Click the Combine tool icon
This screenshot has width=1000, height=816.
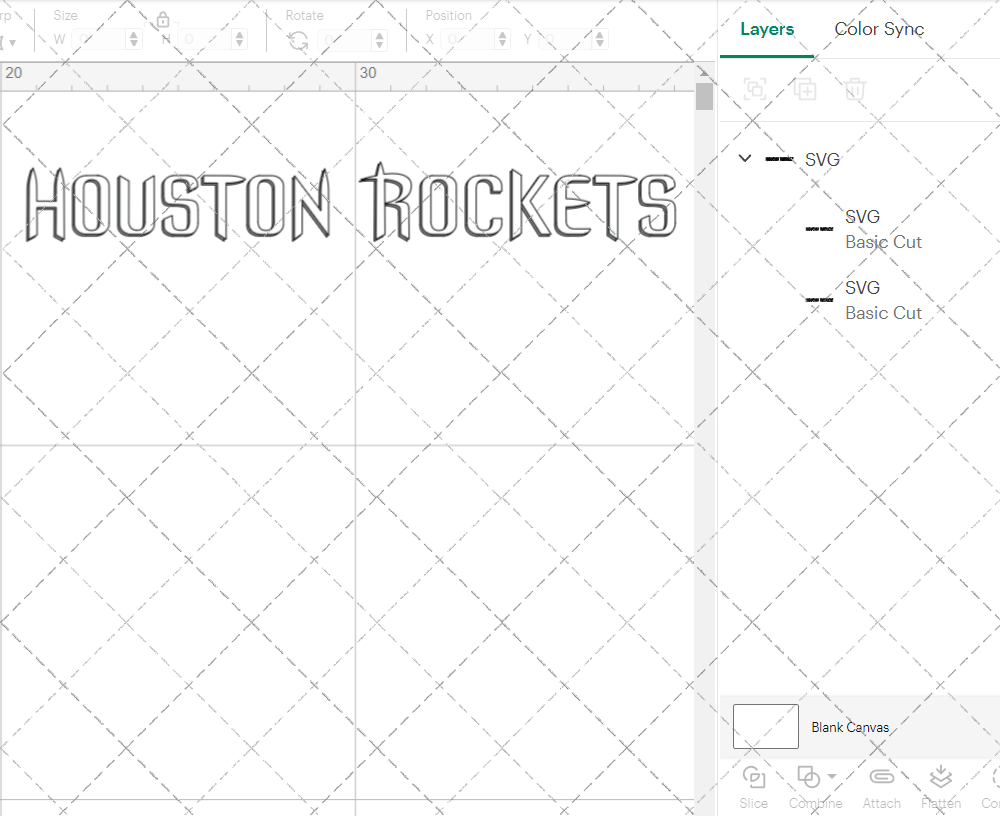809,777
